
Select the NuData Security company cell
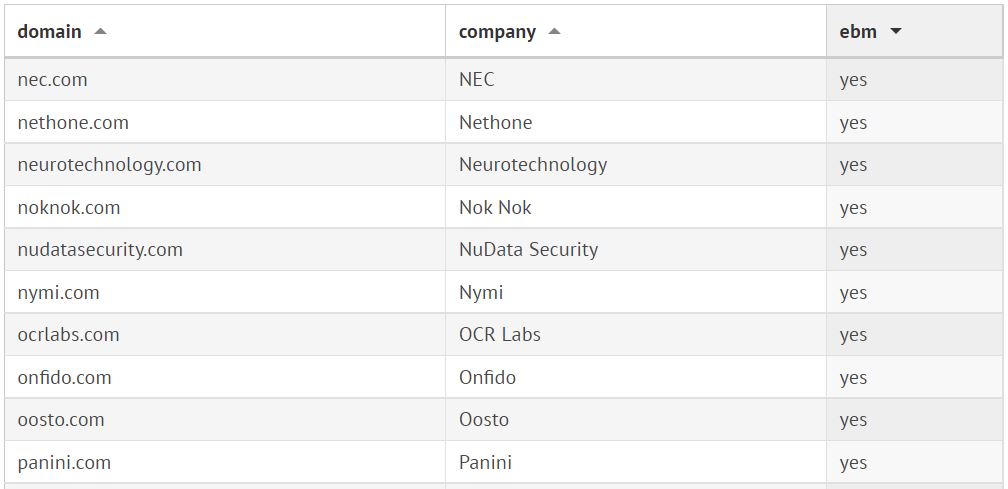pyautogui.click(x=528, y=250)
